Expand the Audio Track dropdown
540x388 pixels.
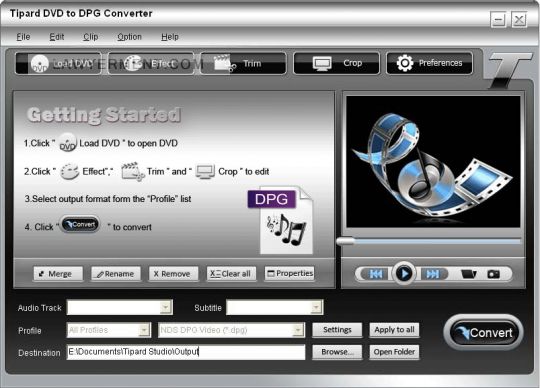166,307
